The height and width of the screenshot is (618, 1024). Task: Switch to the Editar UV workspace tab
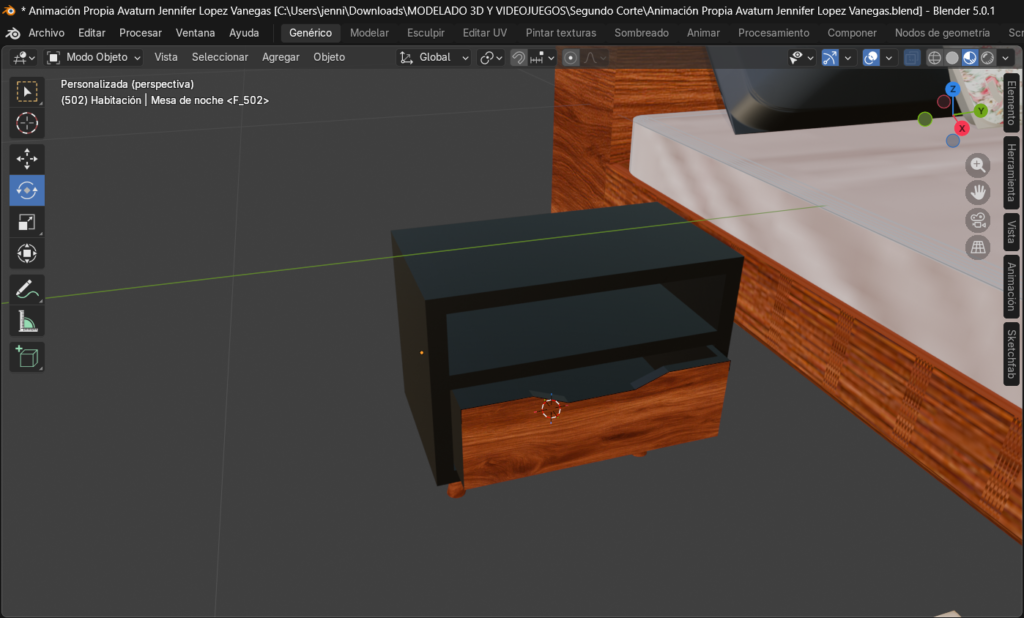tap(485, 33)
